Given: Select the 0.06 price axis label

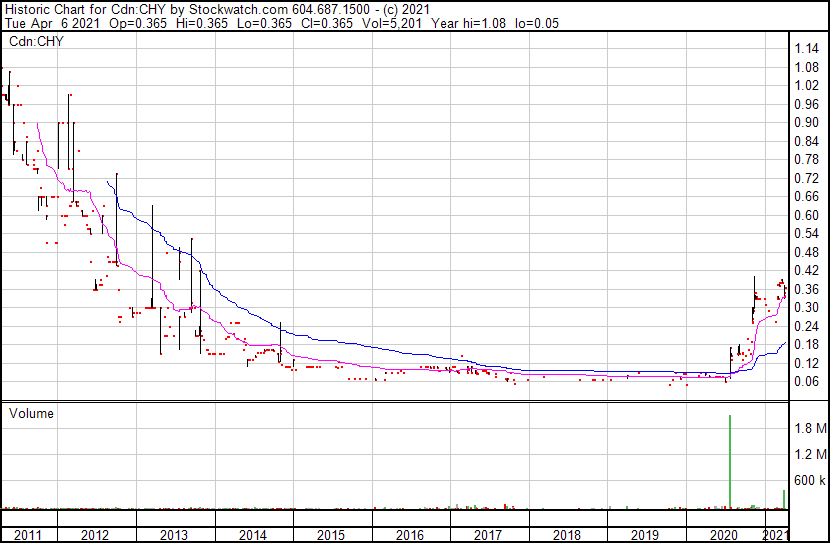Looking at the screenshot, I should (805, 381).
